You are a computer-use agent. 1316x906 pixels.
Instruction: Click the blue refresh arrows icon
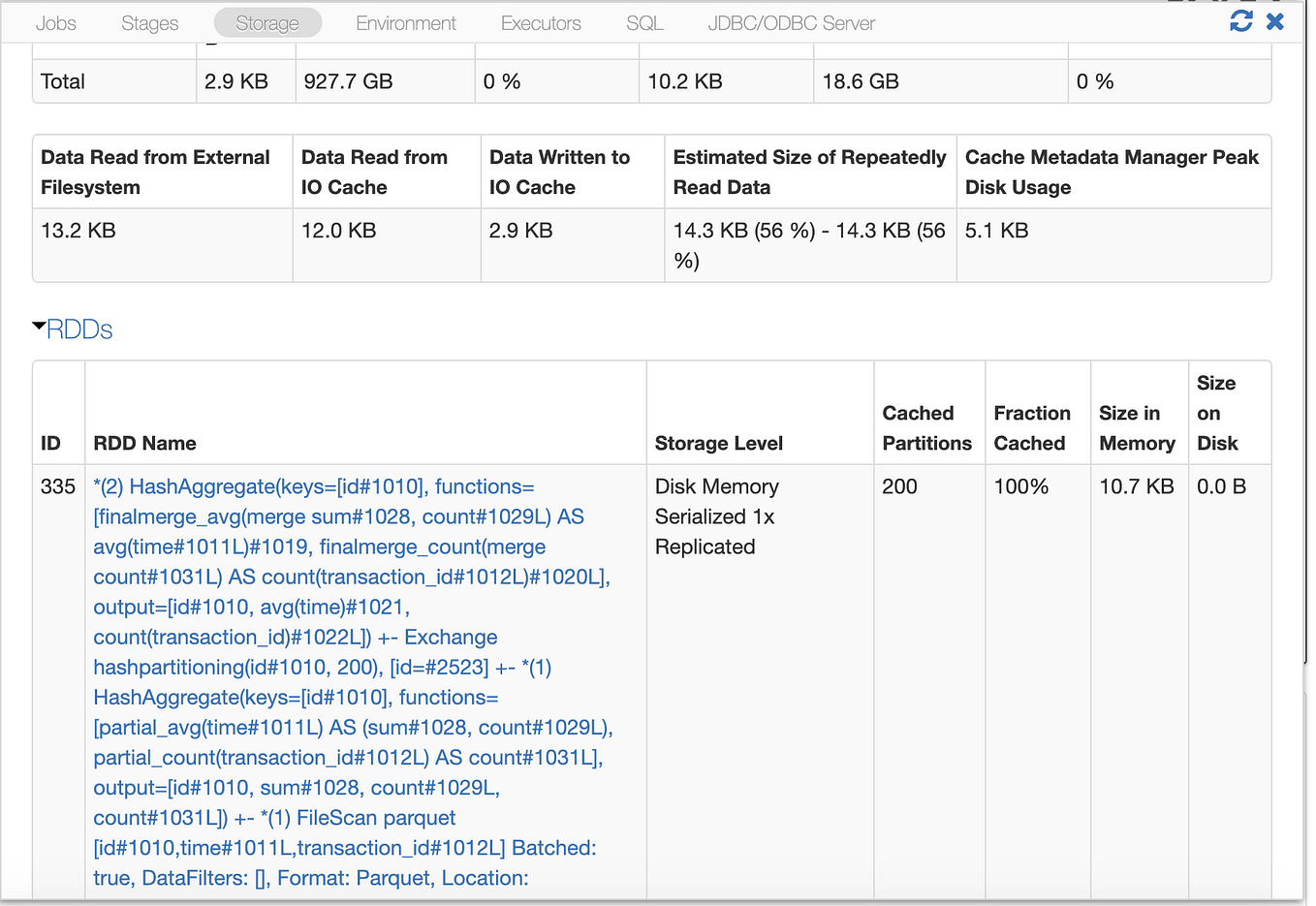pos(1241,20)
